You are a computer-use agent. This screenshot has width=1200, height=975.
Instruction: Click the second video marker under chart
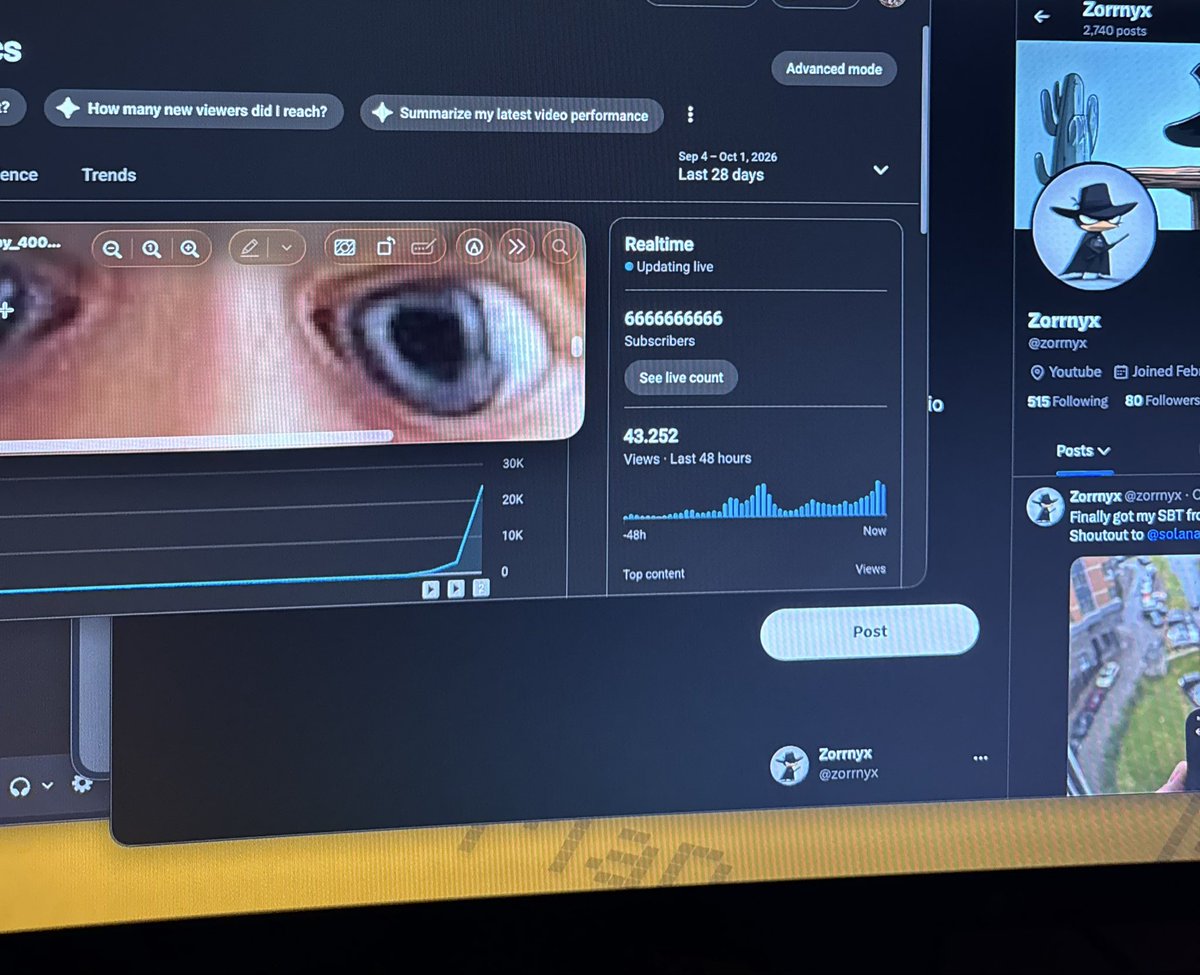[x=456, y=589]
